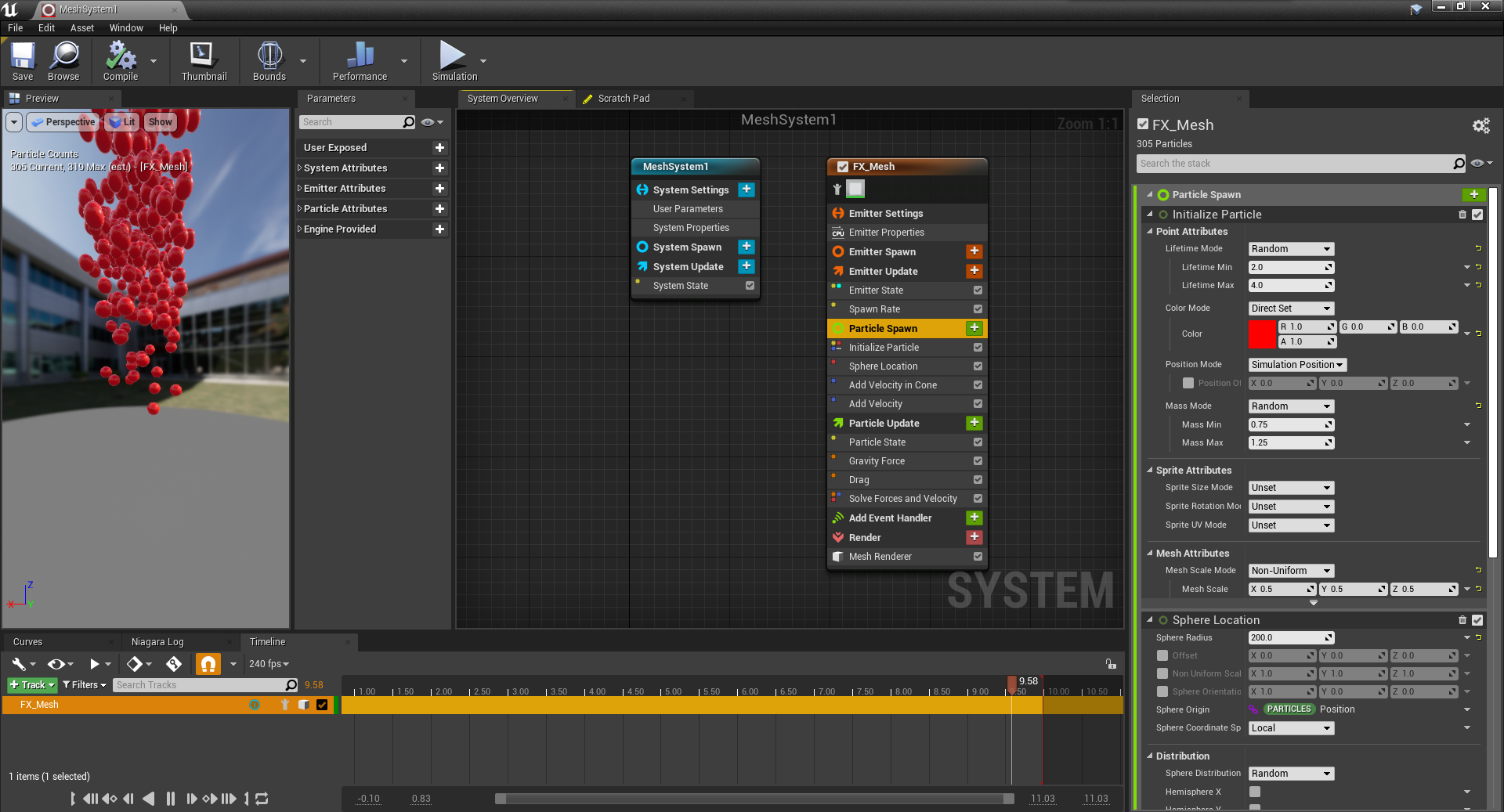
Task: Jump to timeline start
Action: [x=72, y=799]
